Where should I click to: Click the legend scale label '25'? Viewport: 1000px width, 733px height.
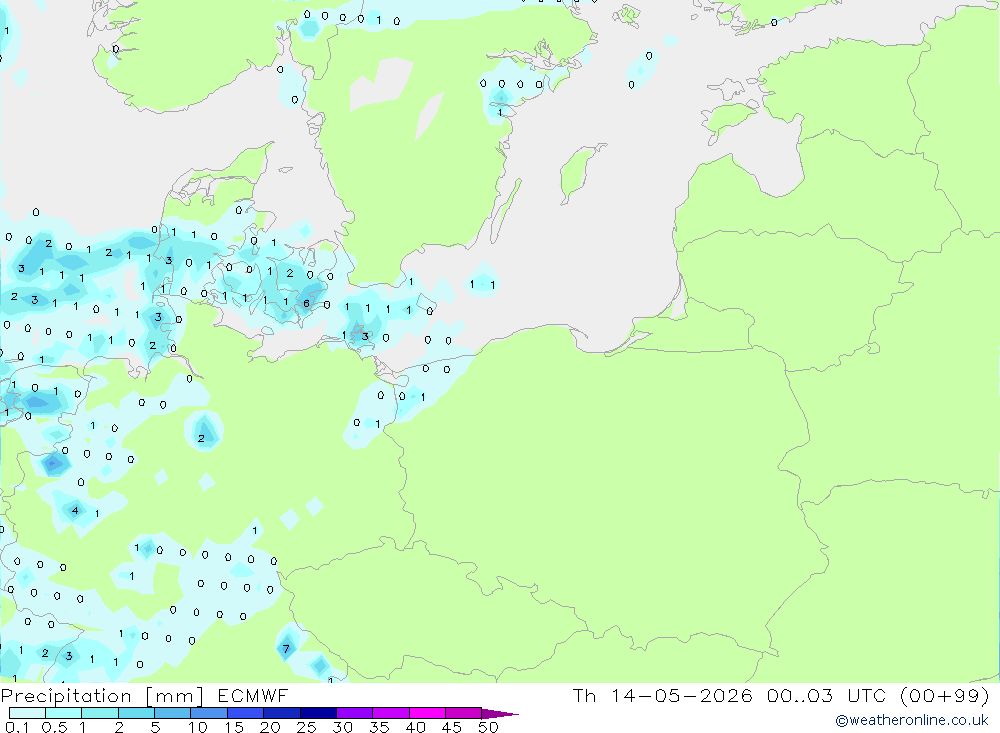[x=307, y=727]
